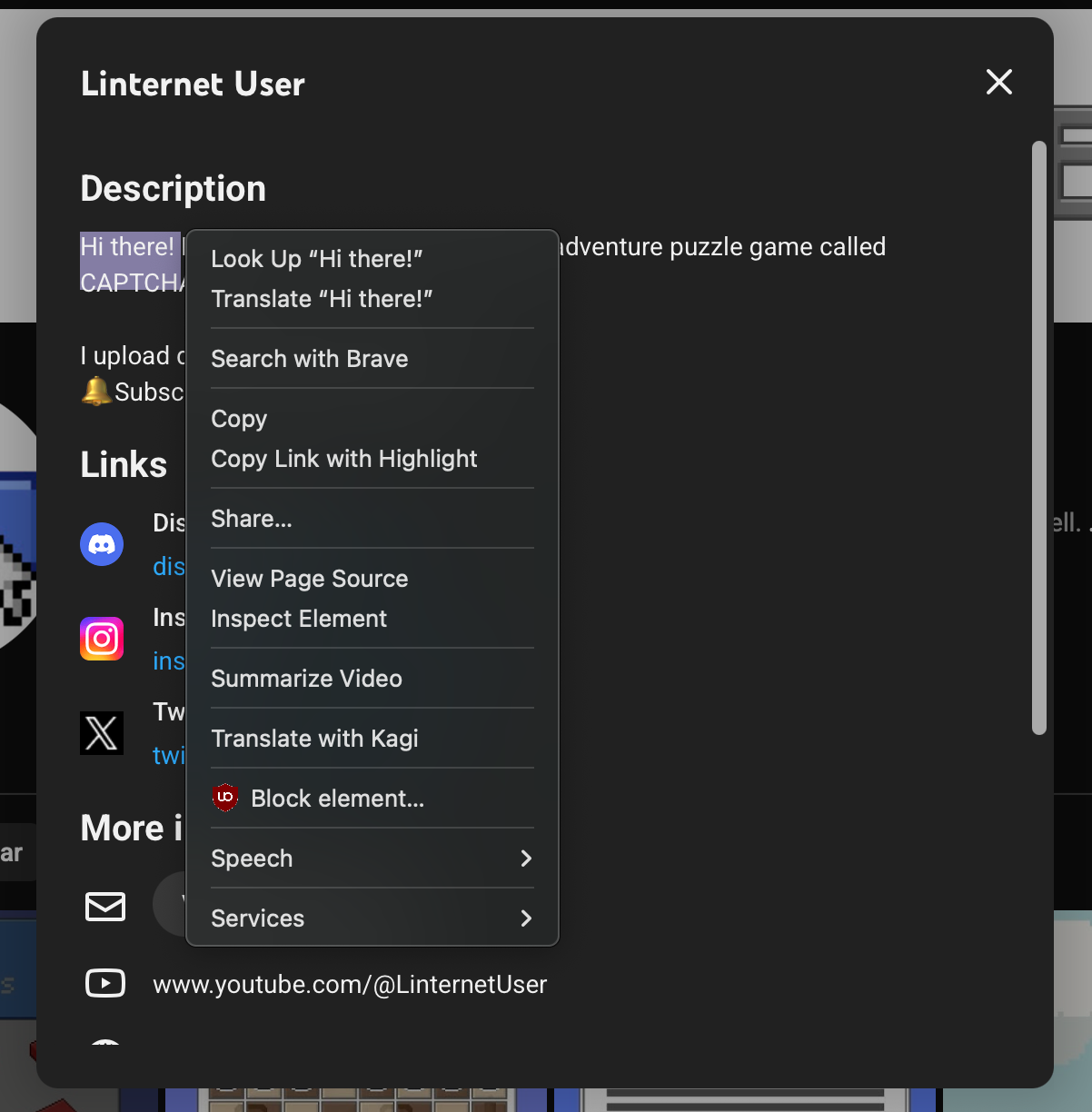This screenshot has width=1092, height=1112.
Task: Click the YouTube play icon
Action: 105,983
